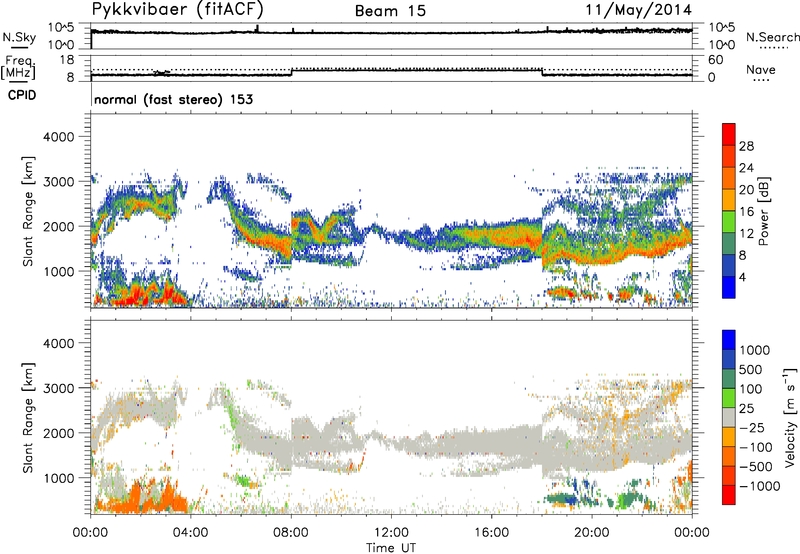Screen dimensions: 800x554
Task: Click the 20:00 time tick label
Action: [592, 533]
